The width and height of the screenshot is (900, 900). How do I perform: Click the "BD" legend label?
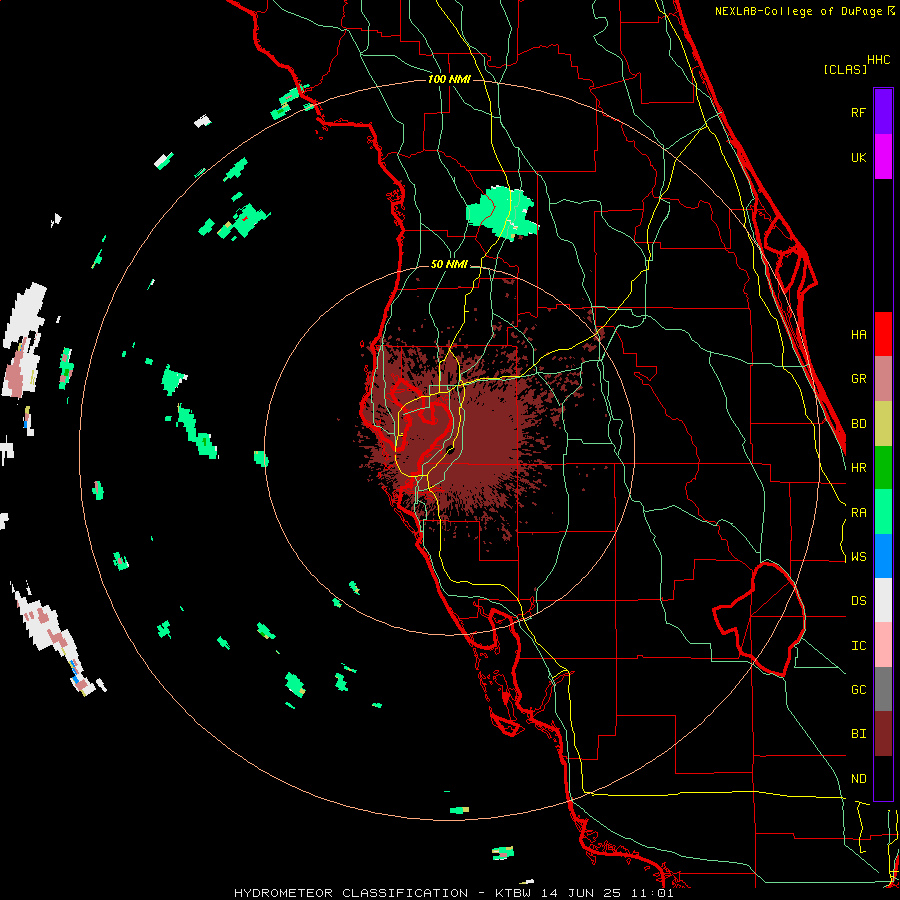click(858, 424)
